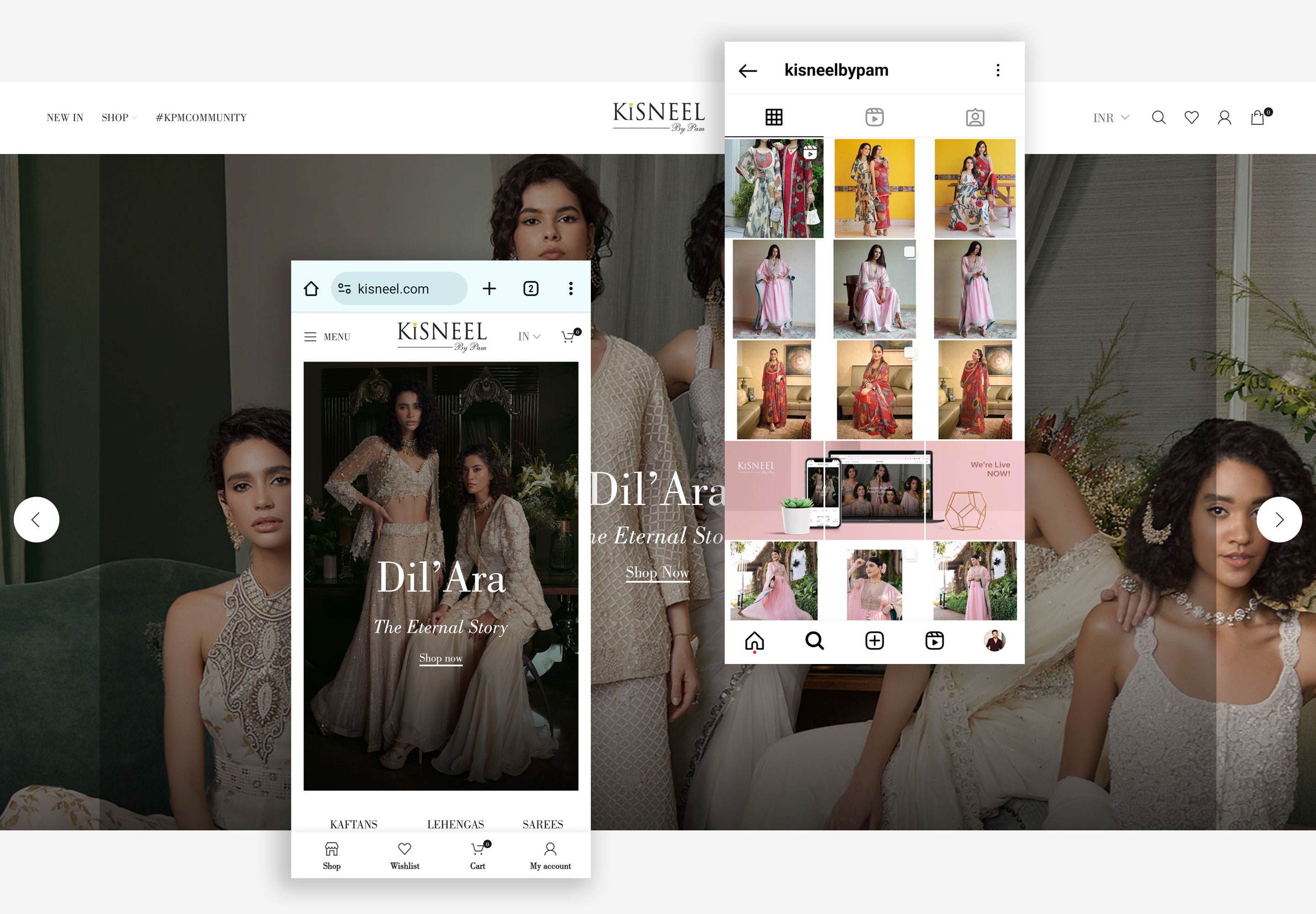
Task: Open tab switcher showing 2 tabs
Action: click(531, 289)
